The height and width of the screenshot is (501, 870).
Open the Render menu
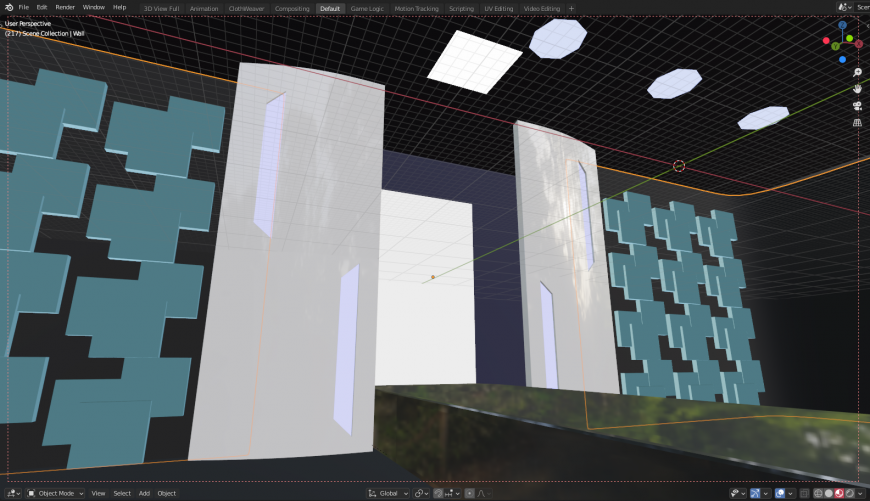pyautogui.click(x=64, y=7)
